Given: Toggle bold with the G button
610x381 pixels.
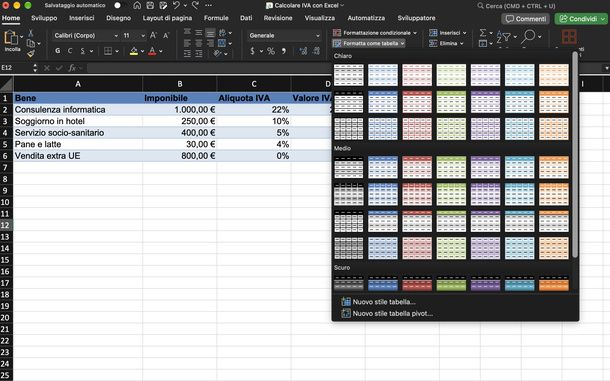Looking at the screenshot, I should click(x=58, y=51).
